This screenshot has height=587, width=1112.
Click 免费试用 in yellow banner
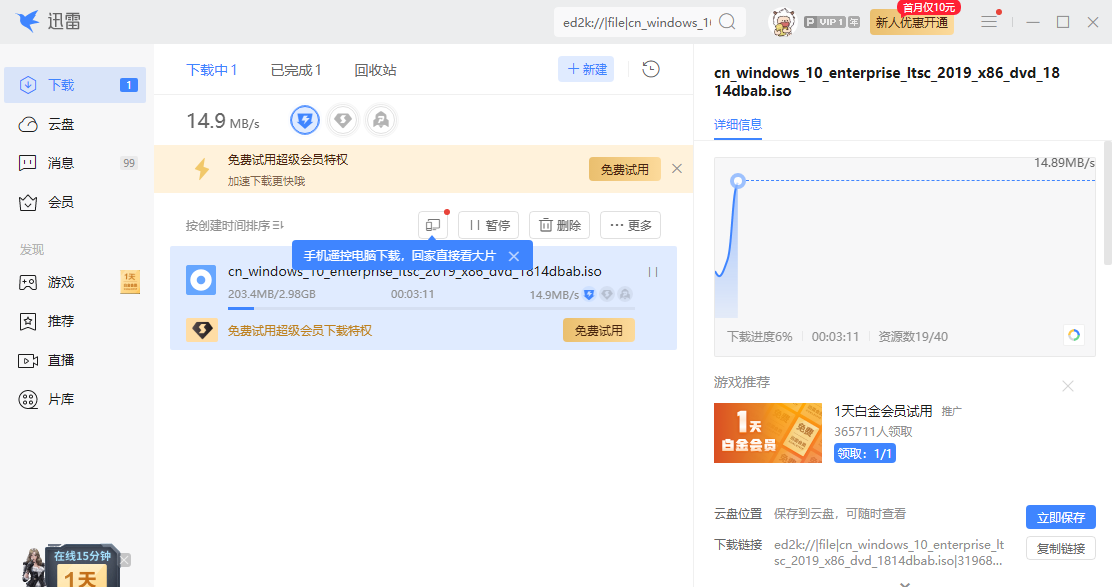coord(624,169)
